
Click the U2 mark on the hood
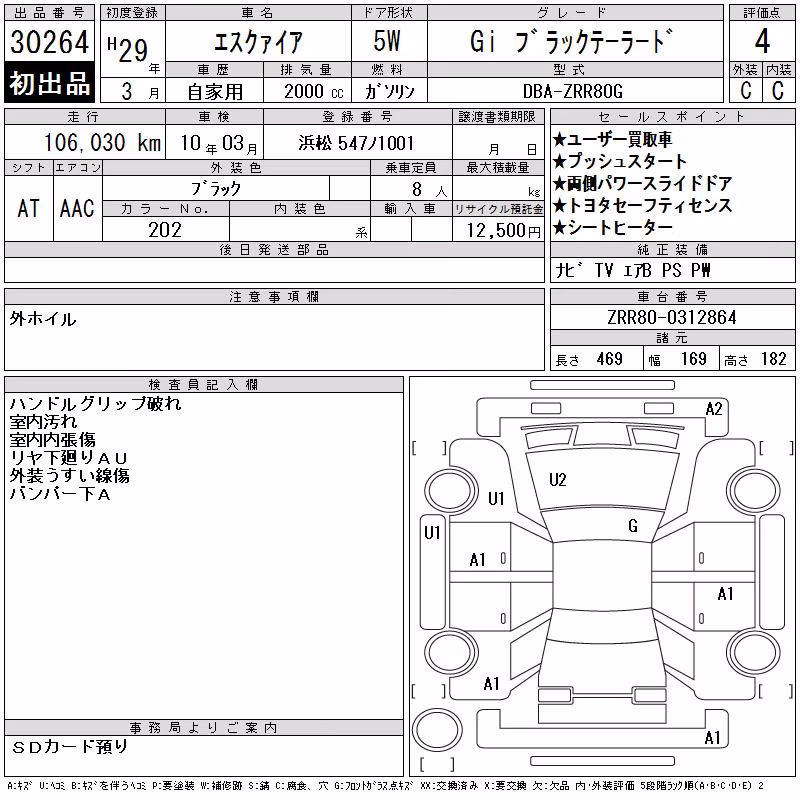coord(558,480)
